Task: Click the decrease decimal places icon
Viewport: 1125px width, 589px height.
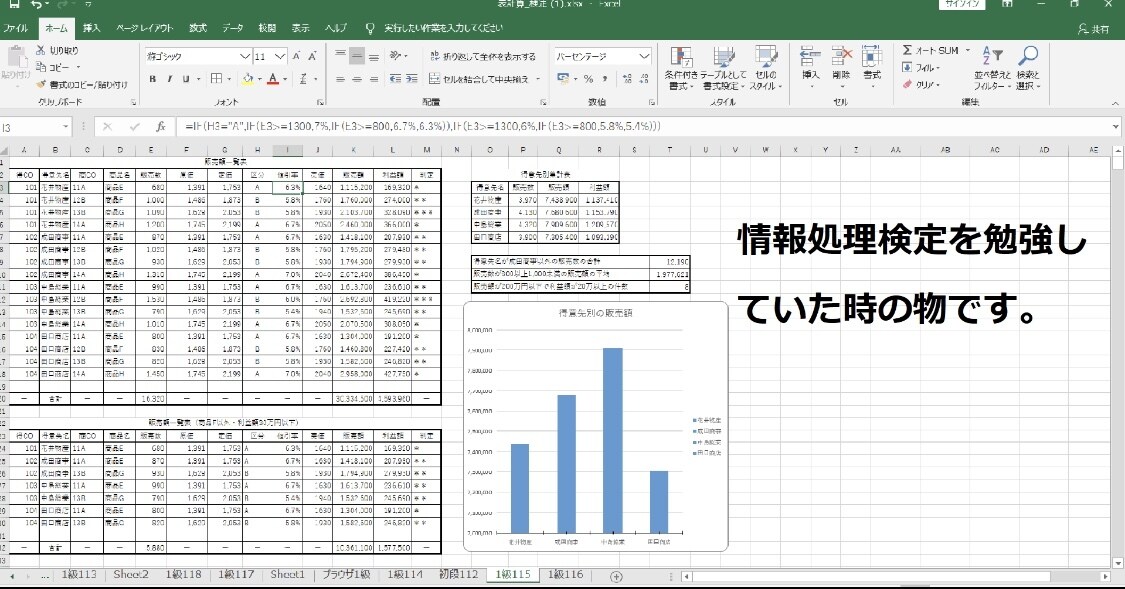Action: coord(644,79)
